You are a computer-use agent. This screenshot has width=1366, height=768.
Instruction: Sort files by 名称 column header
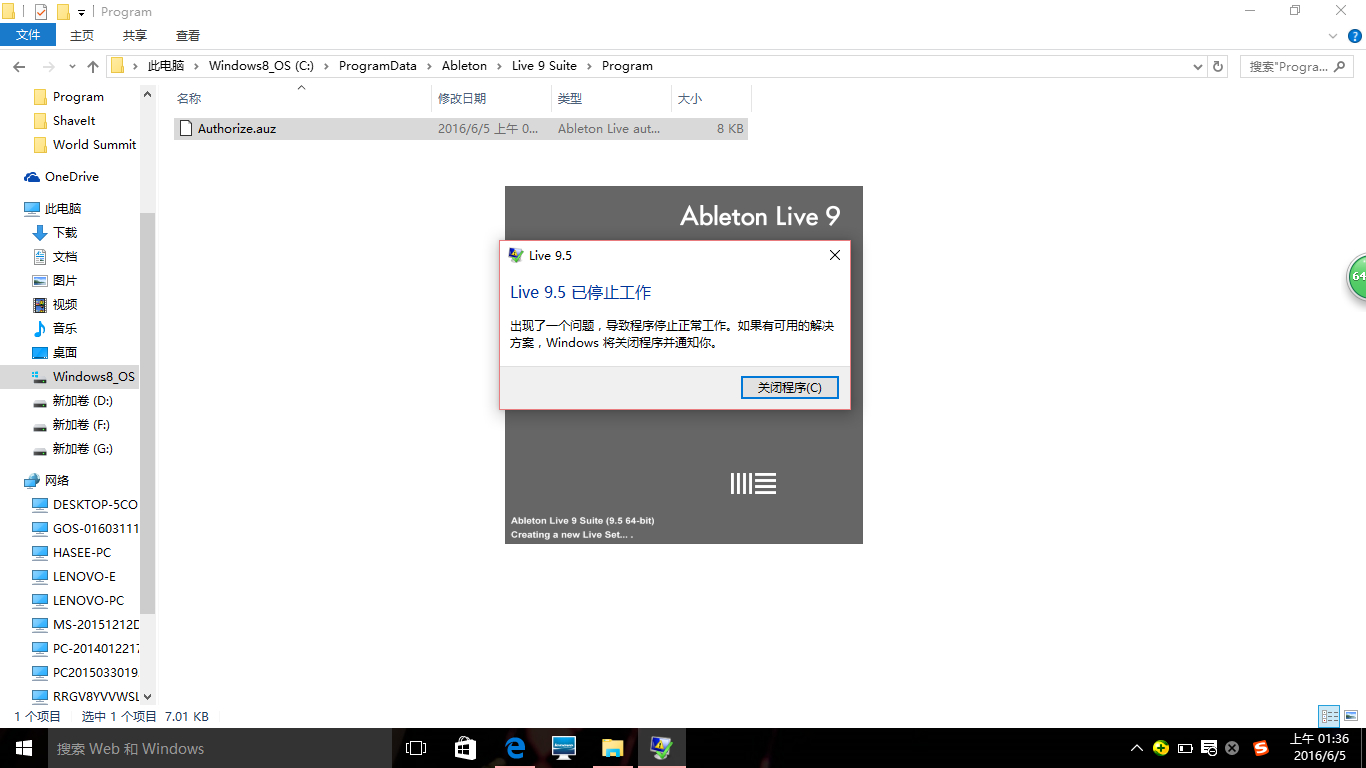pos(302,98)
